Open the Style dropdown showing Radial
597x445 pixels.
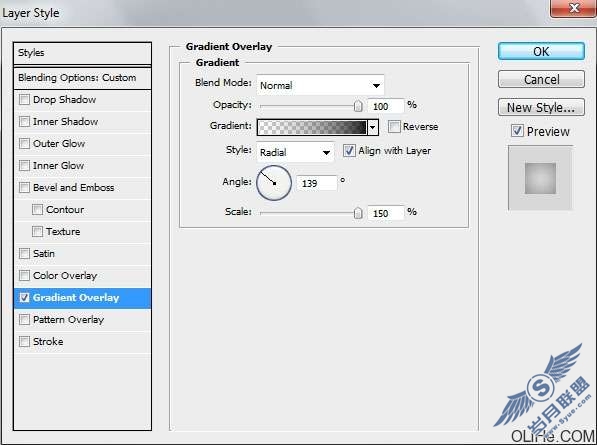[x=295, y=152]
